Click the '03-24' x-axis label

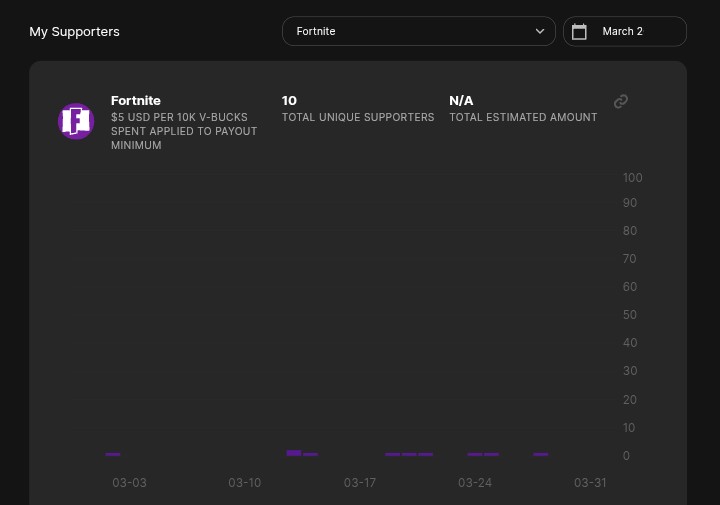475,483
